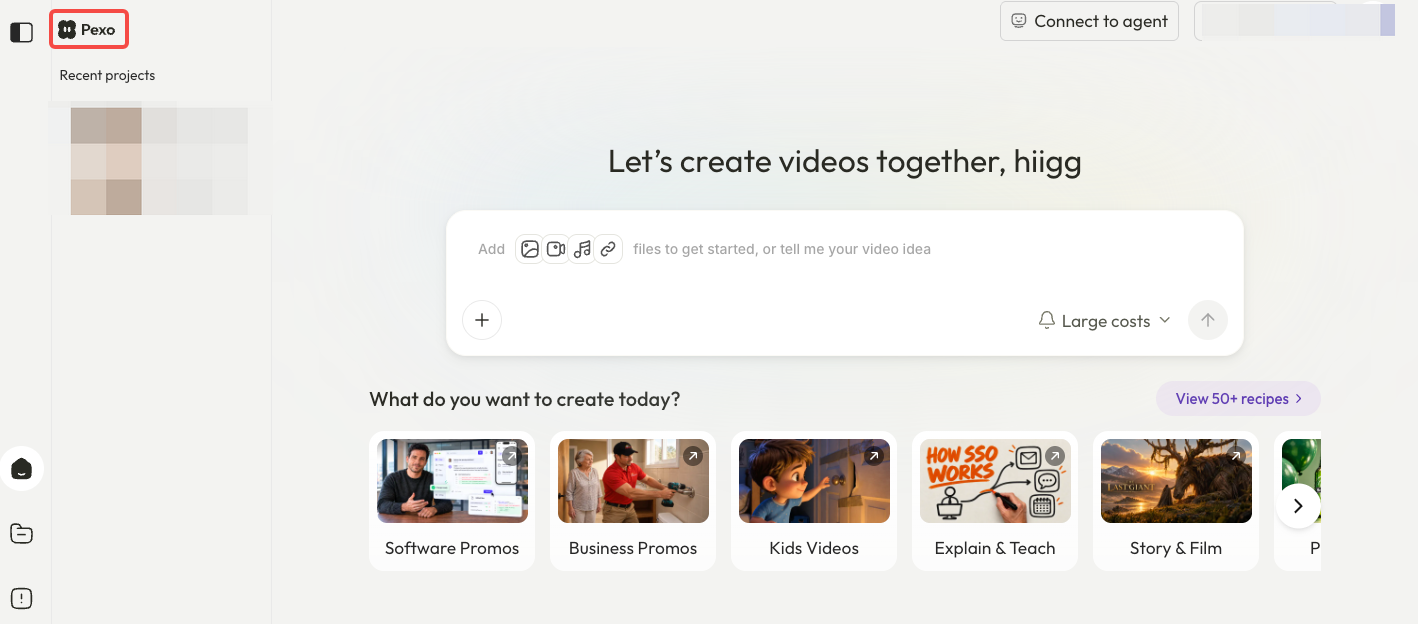The width and height of the screenshot is (1418, 624).
Task: Click the Explain & Teach label
Action: (995, 548)
